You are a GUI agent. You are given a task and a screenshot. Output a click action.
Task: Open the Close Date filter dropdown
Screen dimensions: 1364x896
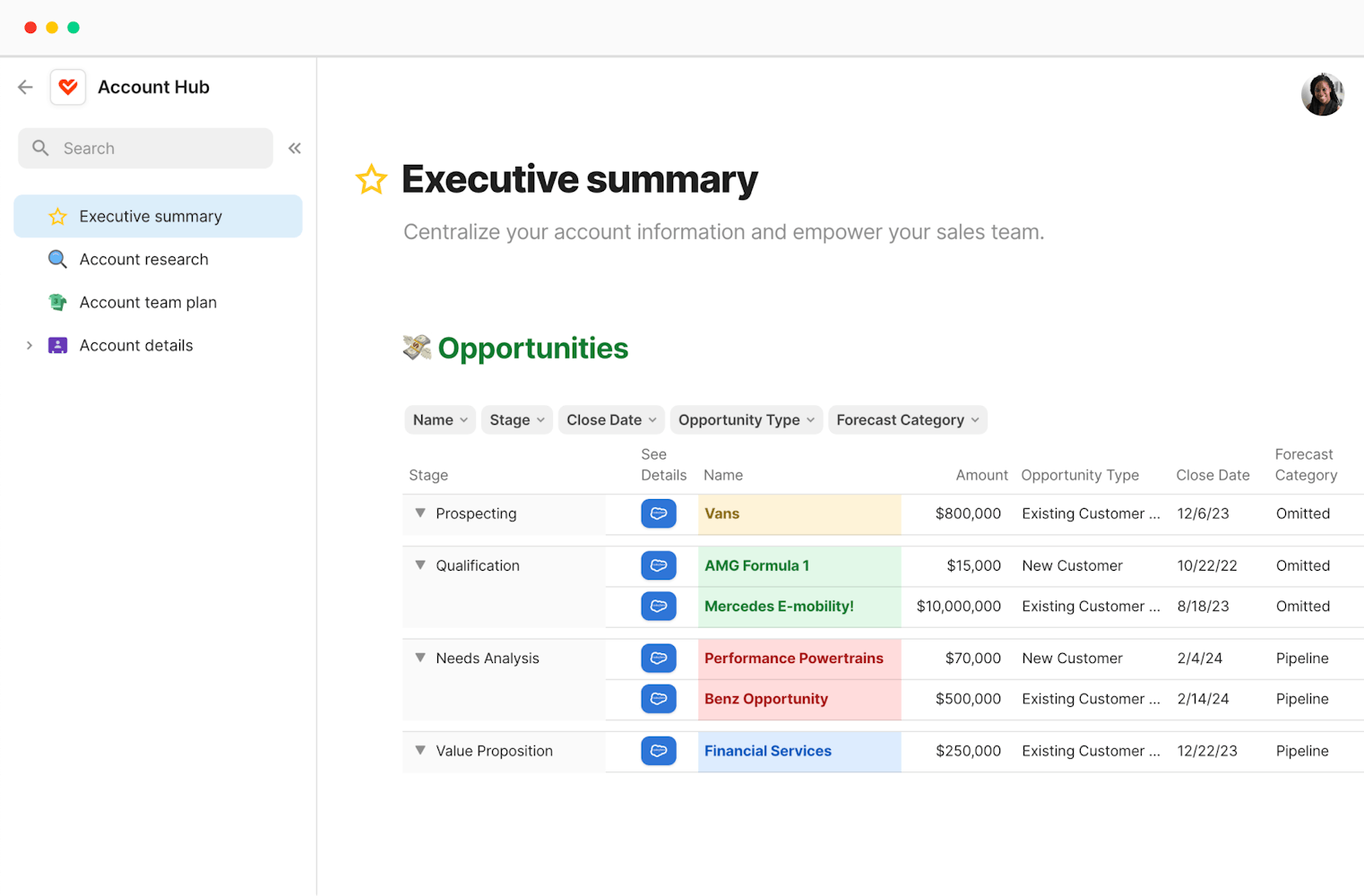611,420
